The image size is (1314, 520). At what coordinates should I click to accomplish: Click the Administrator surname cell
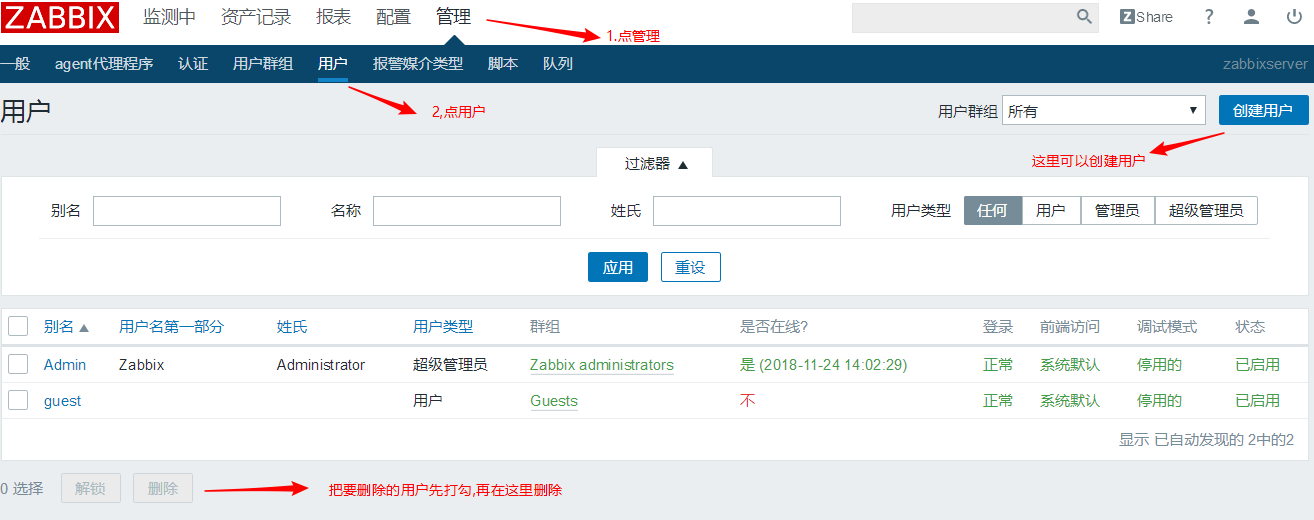click(321, 365)
